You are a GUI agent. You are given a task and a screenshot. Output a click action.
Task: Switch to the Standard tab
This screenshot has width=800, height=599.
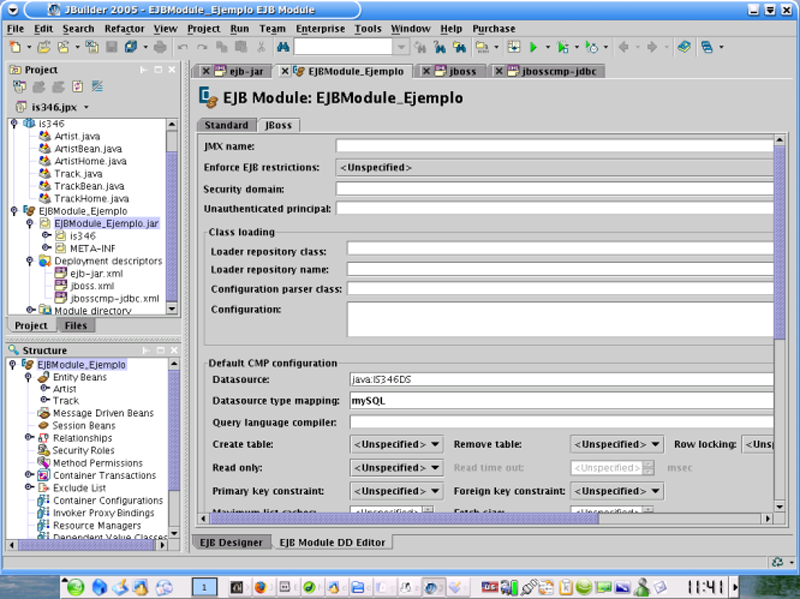pos(226,125)
